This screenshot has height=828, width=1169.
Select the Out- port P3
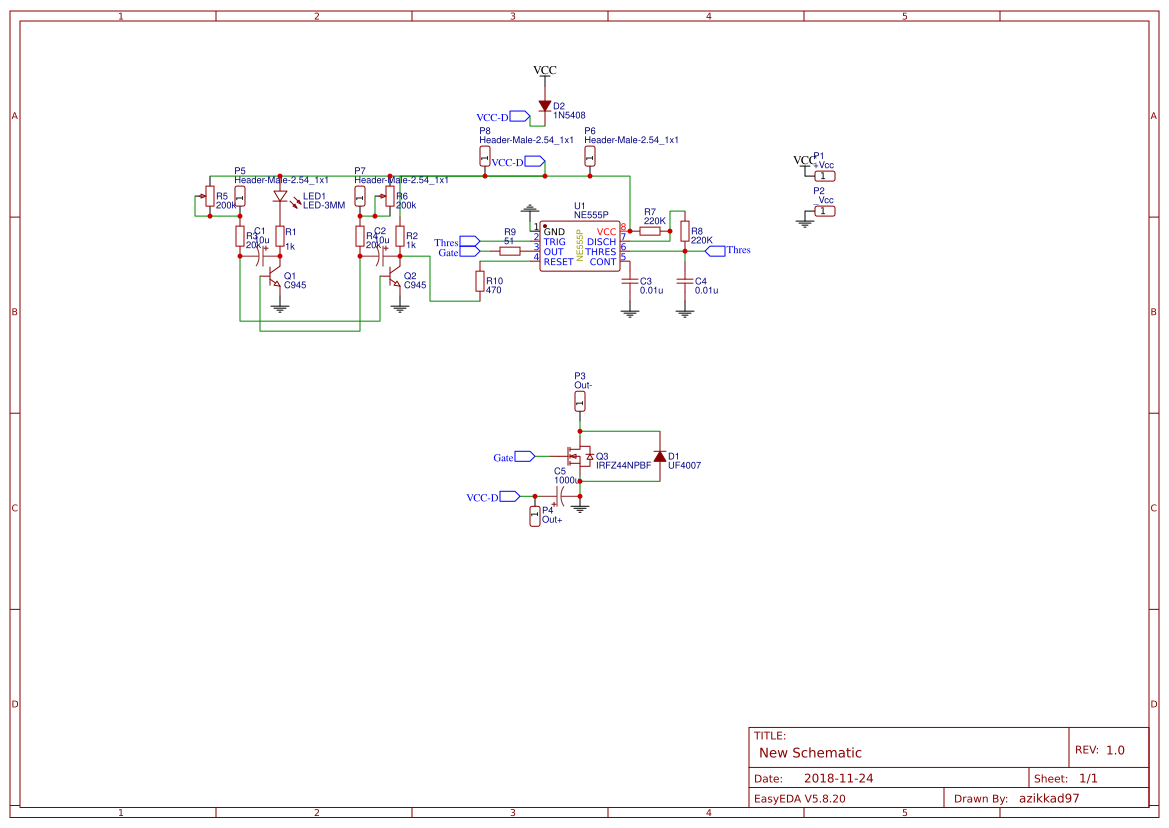[x=579, y=399]
